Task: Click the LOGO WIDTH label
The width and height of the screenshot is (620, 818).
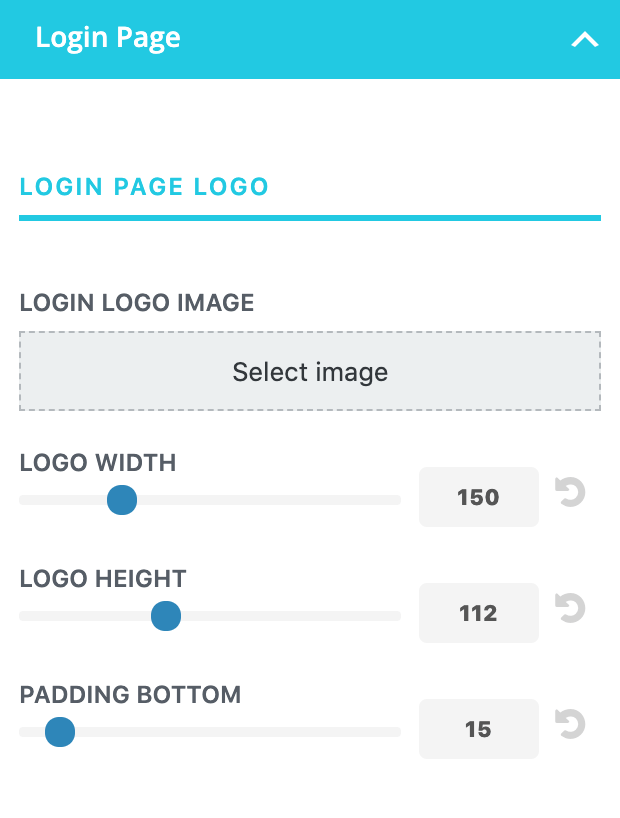Action: point(98,463)
